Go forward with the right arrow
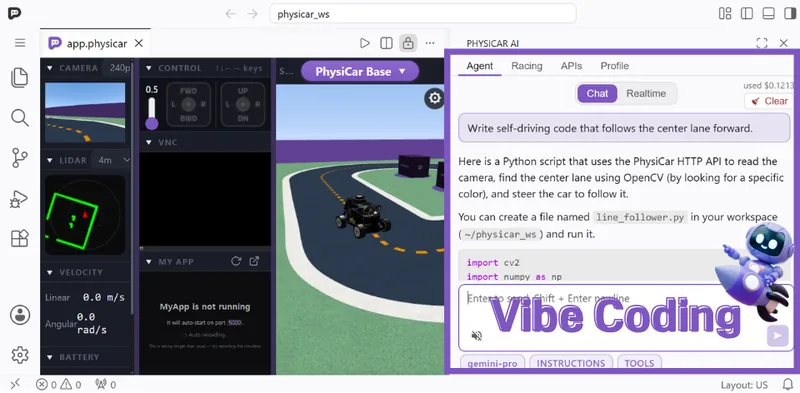 [x=252, y=14]
